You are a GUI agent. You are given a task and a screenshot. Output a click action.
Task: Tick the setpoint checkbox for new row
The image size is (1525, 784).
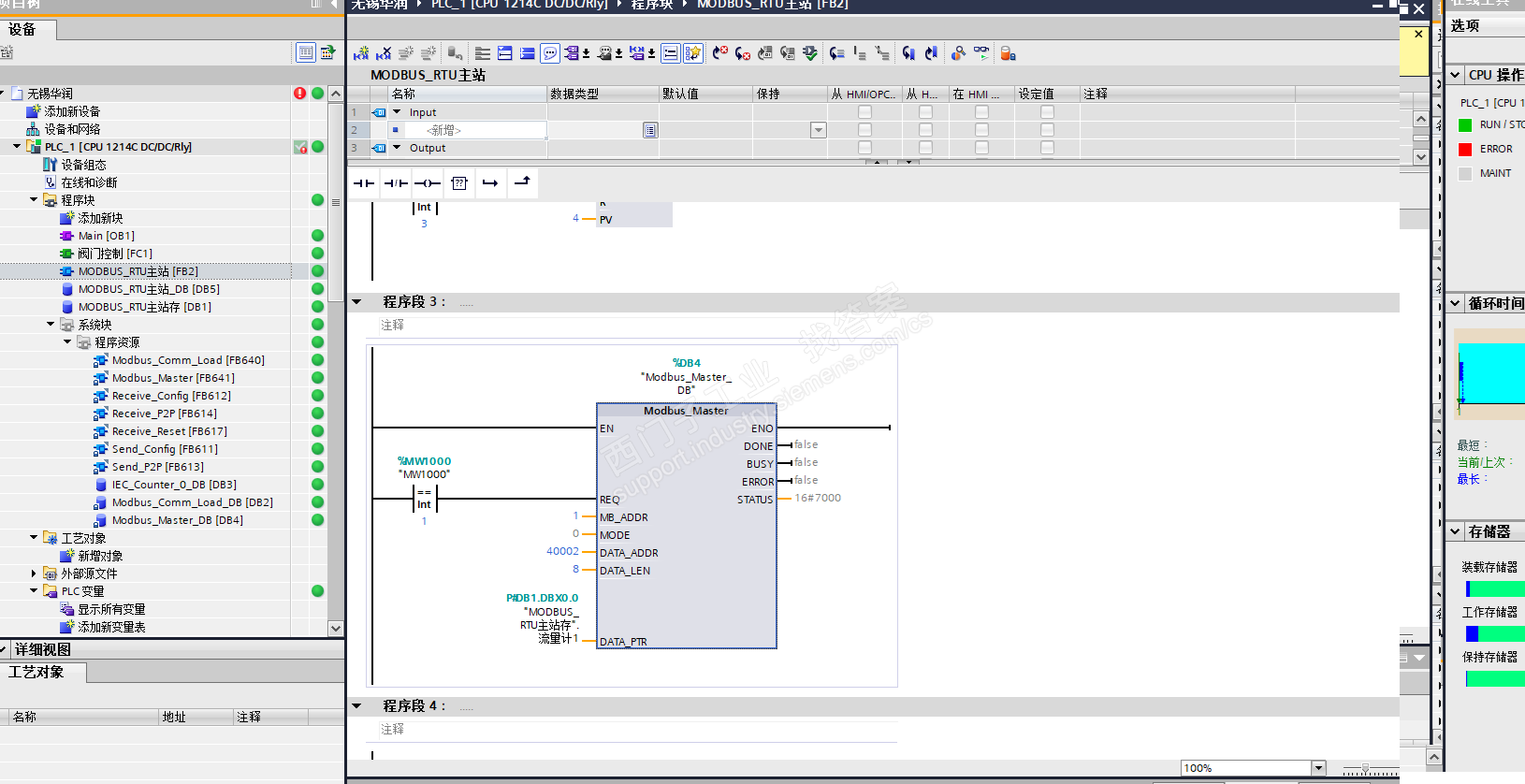pyautogui.click(x=1047, y=130)
